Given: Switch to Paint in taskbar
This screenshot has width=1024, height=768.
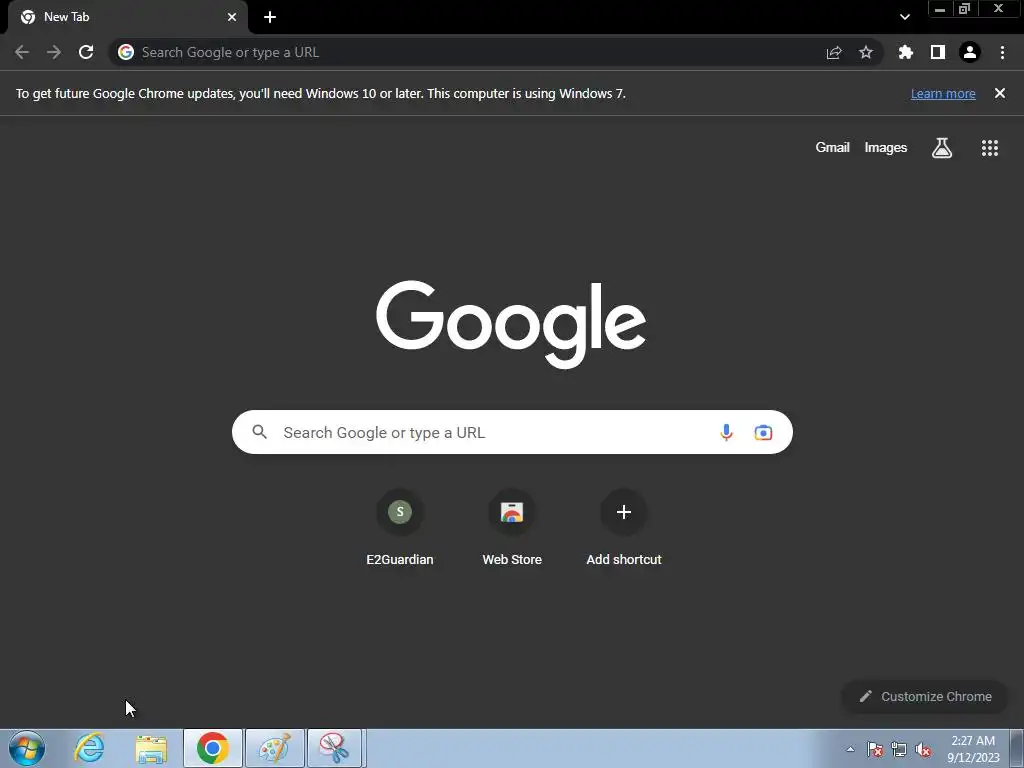Looking at the screenshot, I should point(274,748).
